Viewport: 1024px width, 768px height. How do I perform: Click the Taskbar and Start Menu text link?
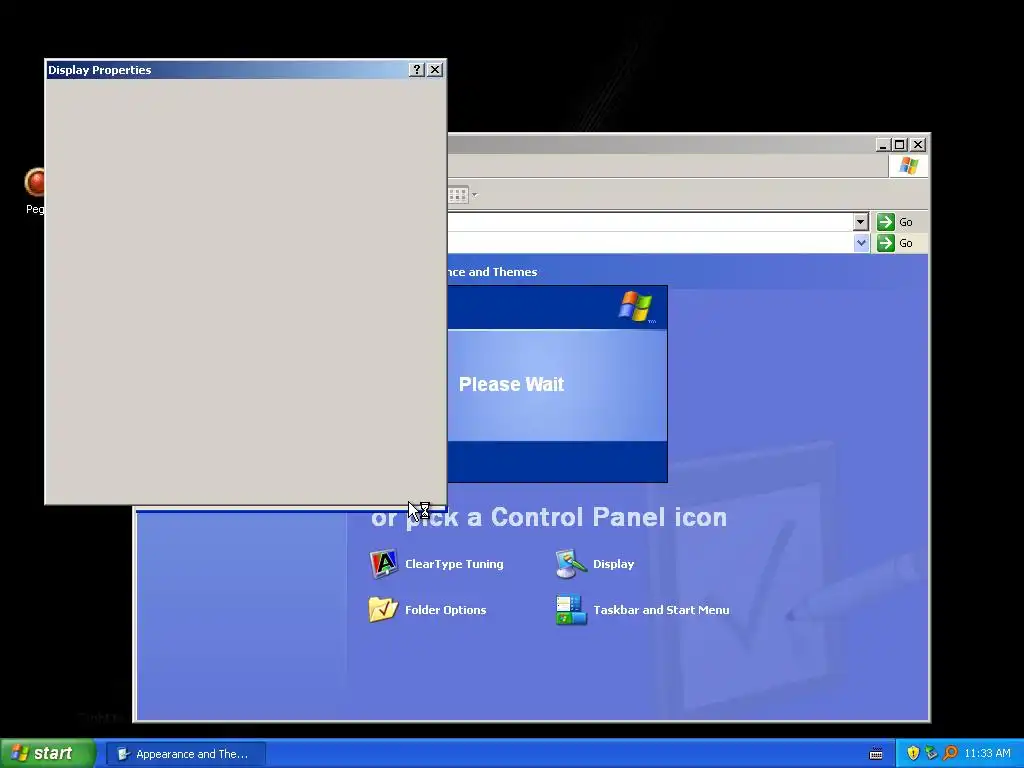coord(661,609)
